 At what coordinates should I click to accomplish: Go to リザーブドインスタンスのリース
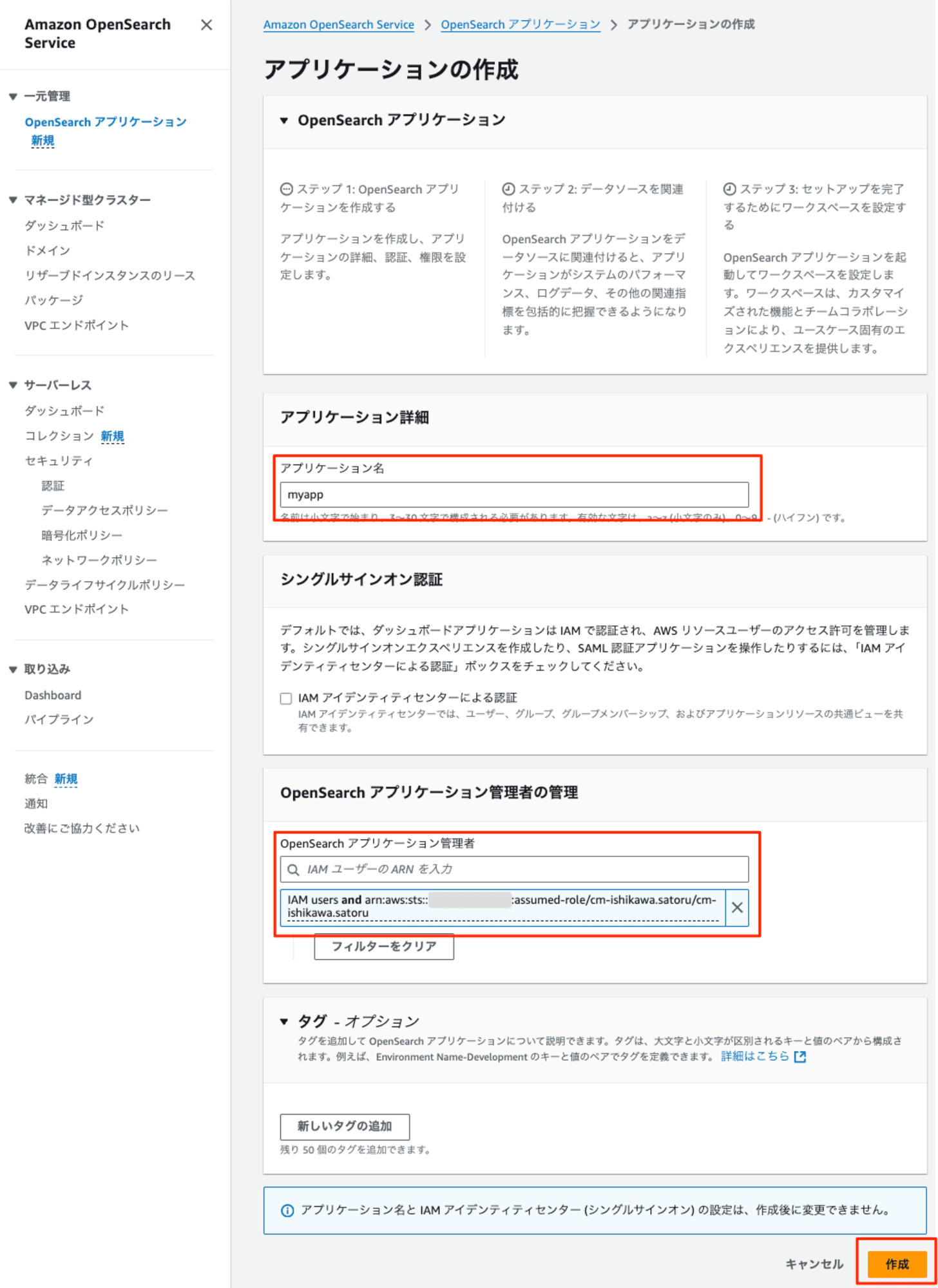coord(110,276)
